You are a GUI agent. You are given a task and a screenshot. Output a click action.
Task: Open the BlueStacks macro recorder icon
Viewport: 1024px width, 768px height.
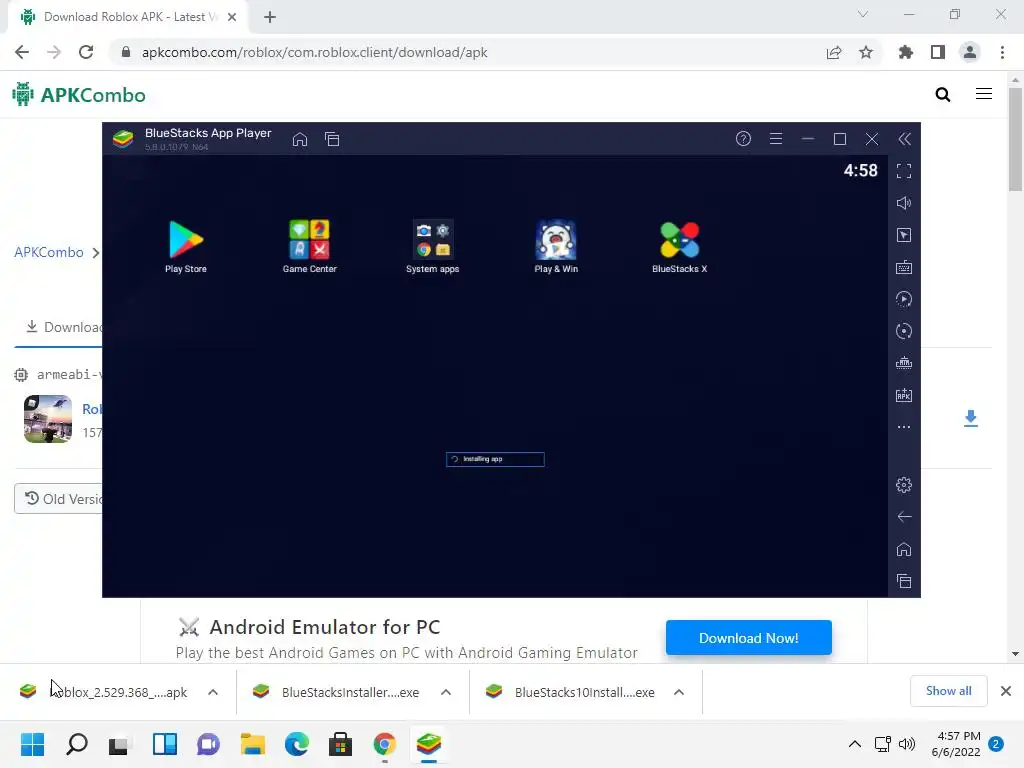coord(904,299)
